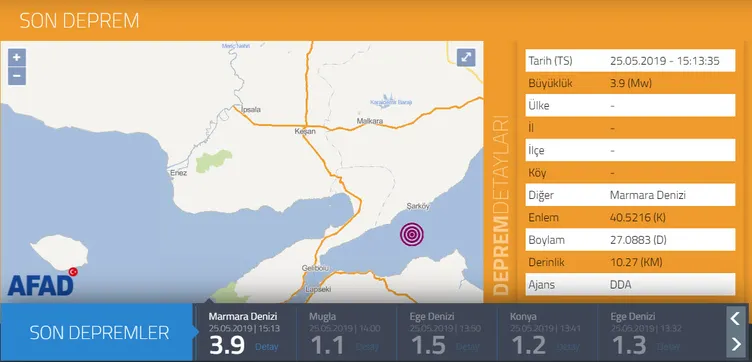Go to next earthquakes with right chevron

pos(736,343)
